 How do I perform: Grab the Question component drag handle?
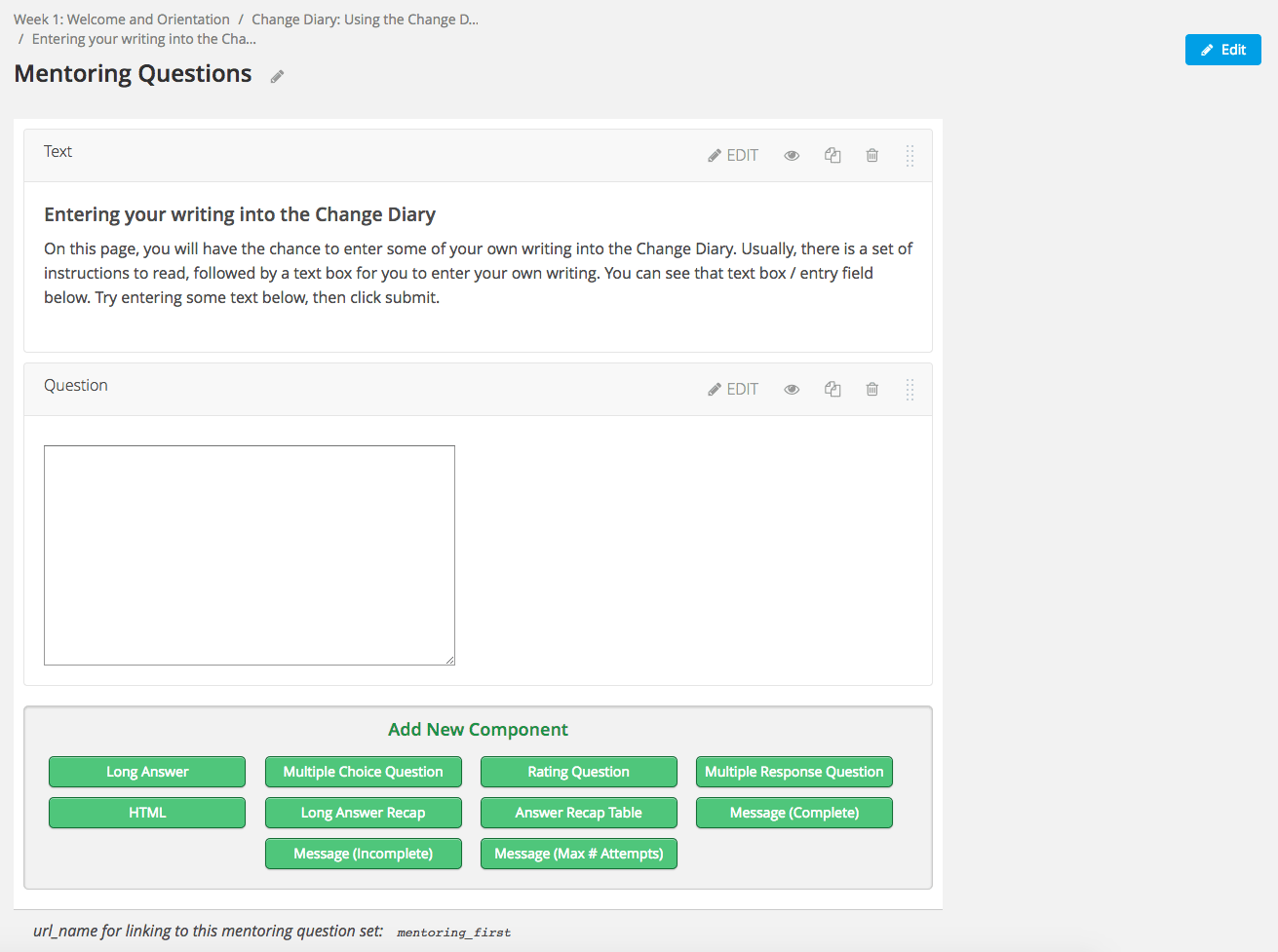(x=910, y=388)
